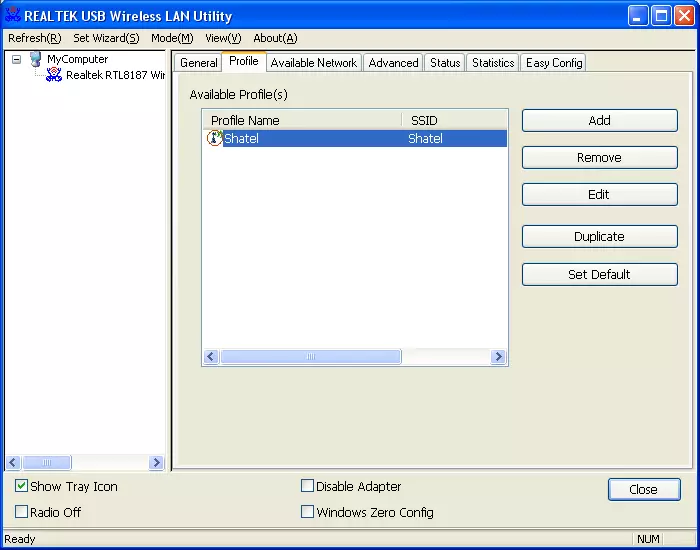The height and width of the screenshot is (550, 700).
Task: Toggle Show Tray Icon checkbox
Action: tap(21, 486)
